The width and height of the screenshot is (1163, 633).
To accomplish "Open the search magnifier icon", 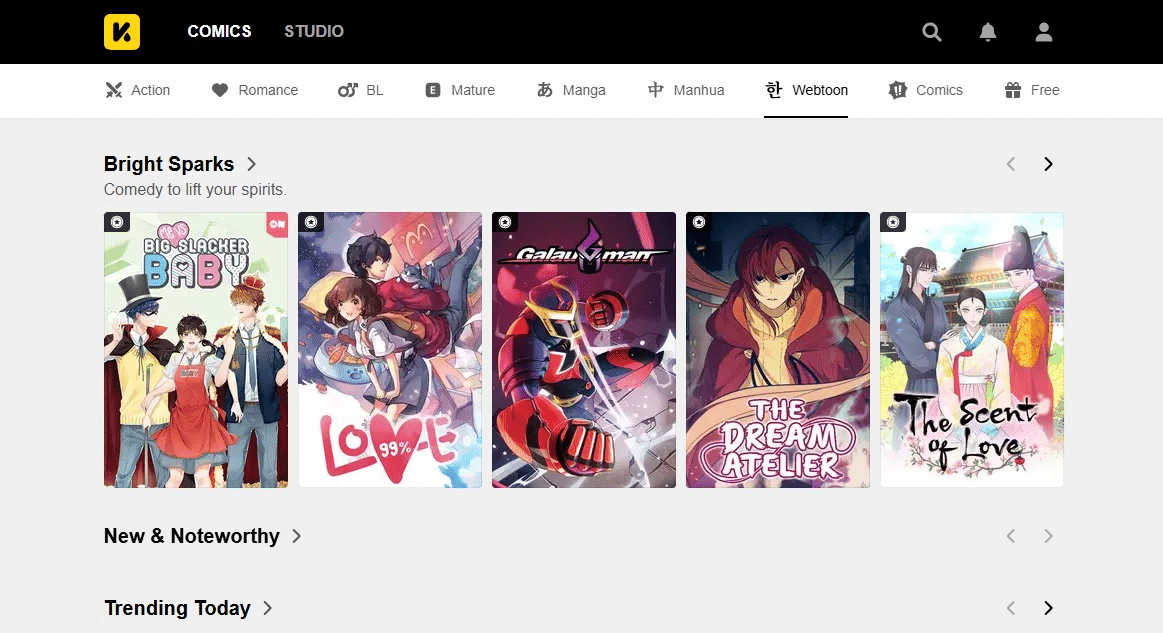I will click(931, 32).
